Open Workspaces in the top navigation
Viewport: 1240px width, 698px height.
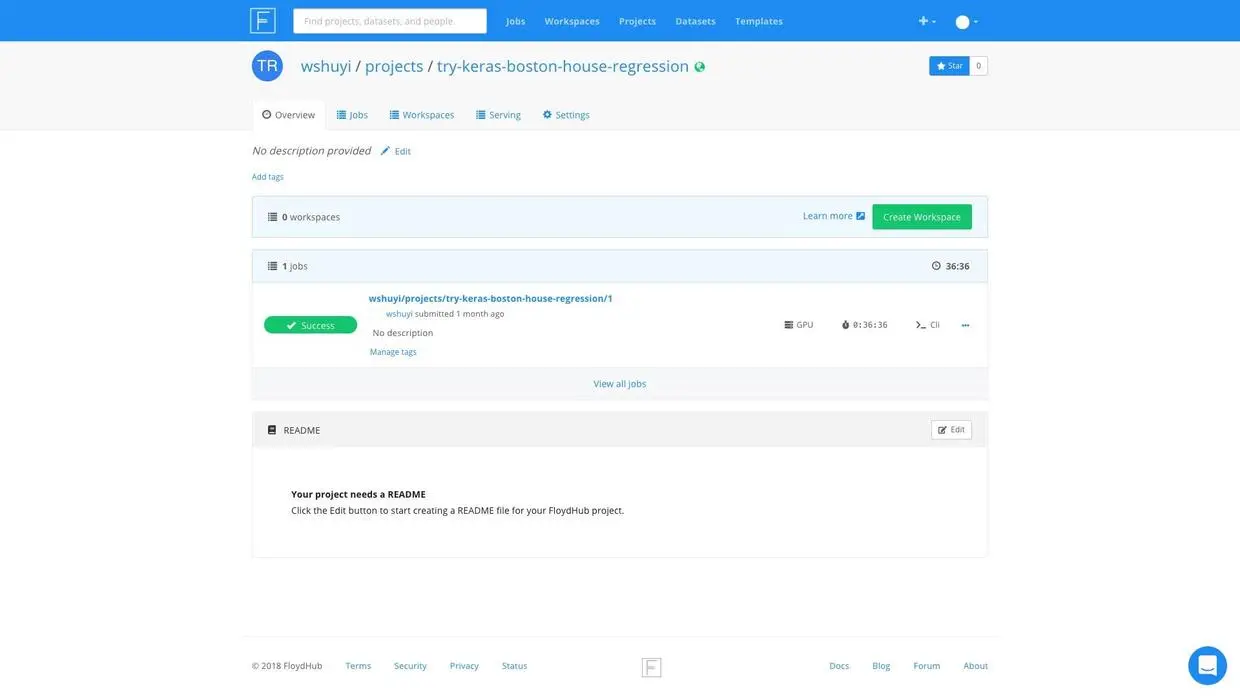[x=572, y=21]
